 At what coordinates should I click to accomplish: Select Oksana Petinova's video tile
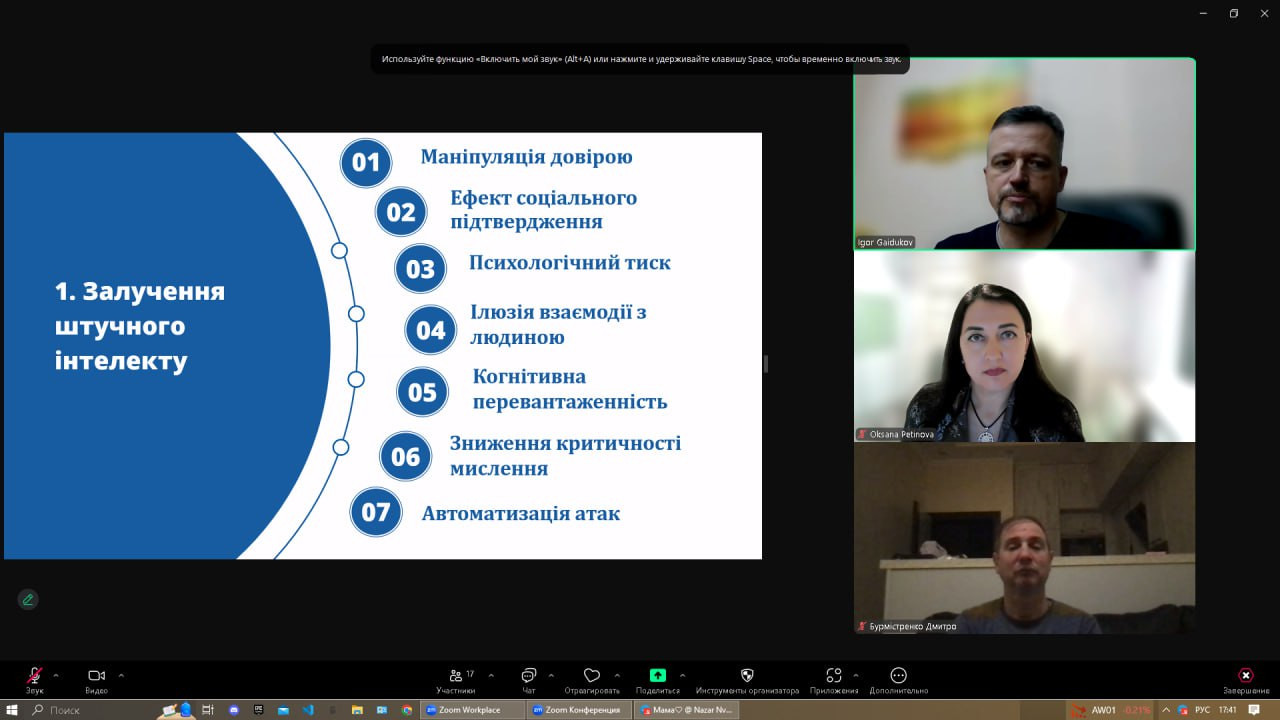click(1024, 346)
